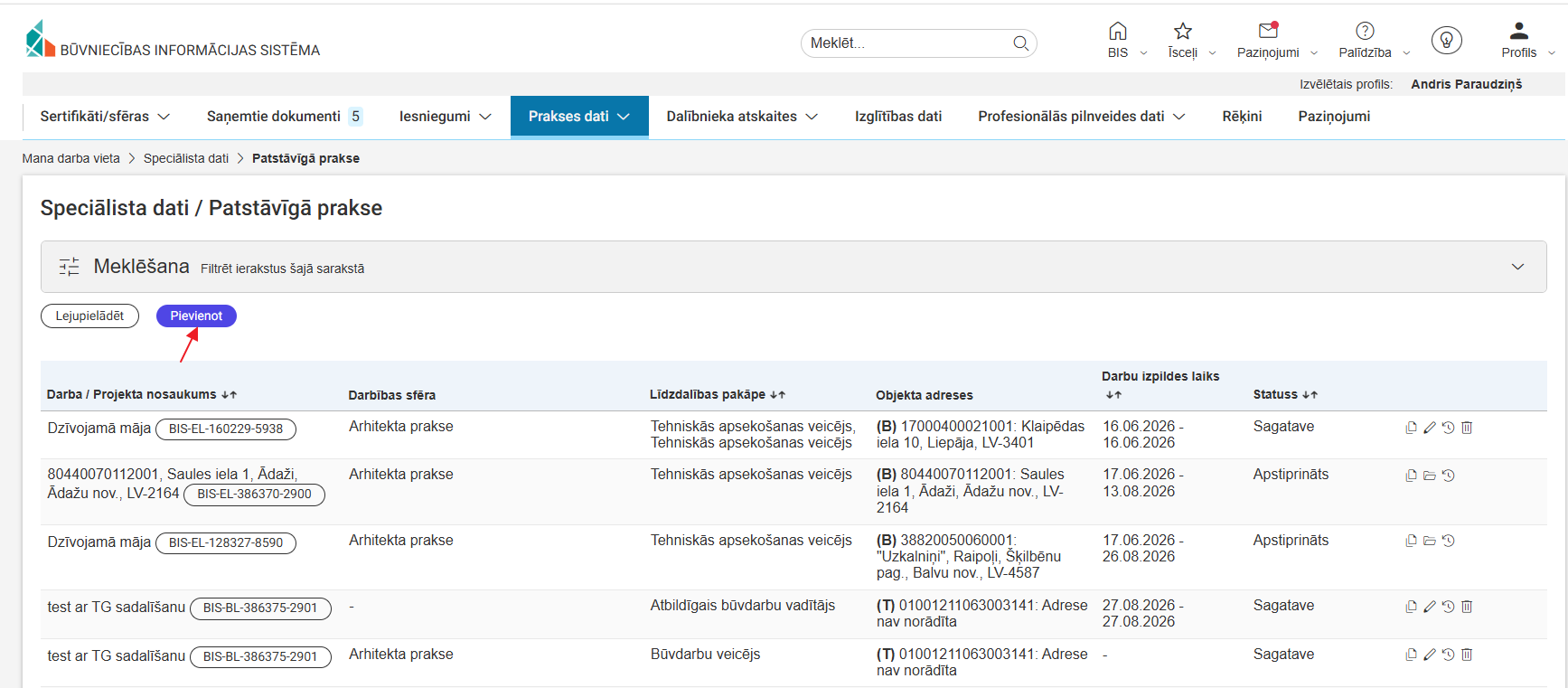Delete the Atbildīgais būvdarbu vadītājs row
The image size is (1568, 688).
pyautogui.click(x=1467, y=607)
